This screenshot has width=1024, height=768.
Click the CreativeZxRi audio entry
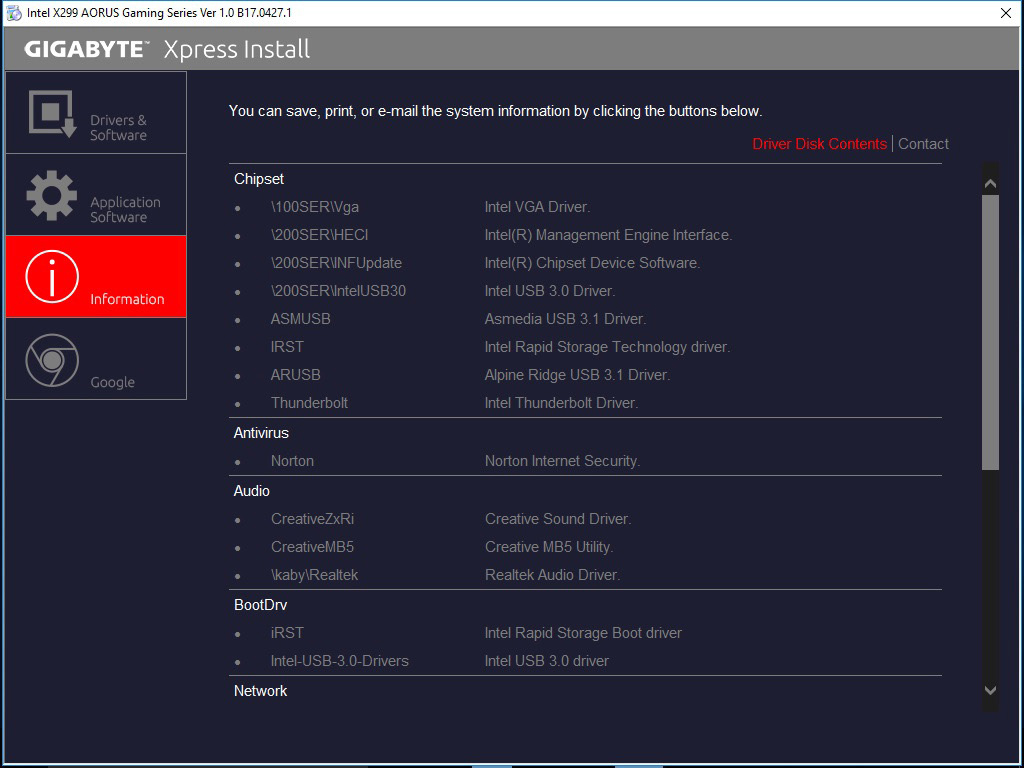click(x=312, y=519)
